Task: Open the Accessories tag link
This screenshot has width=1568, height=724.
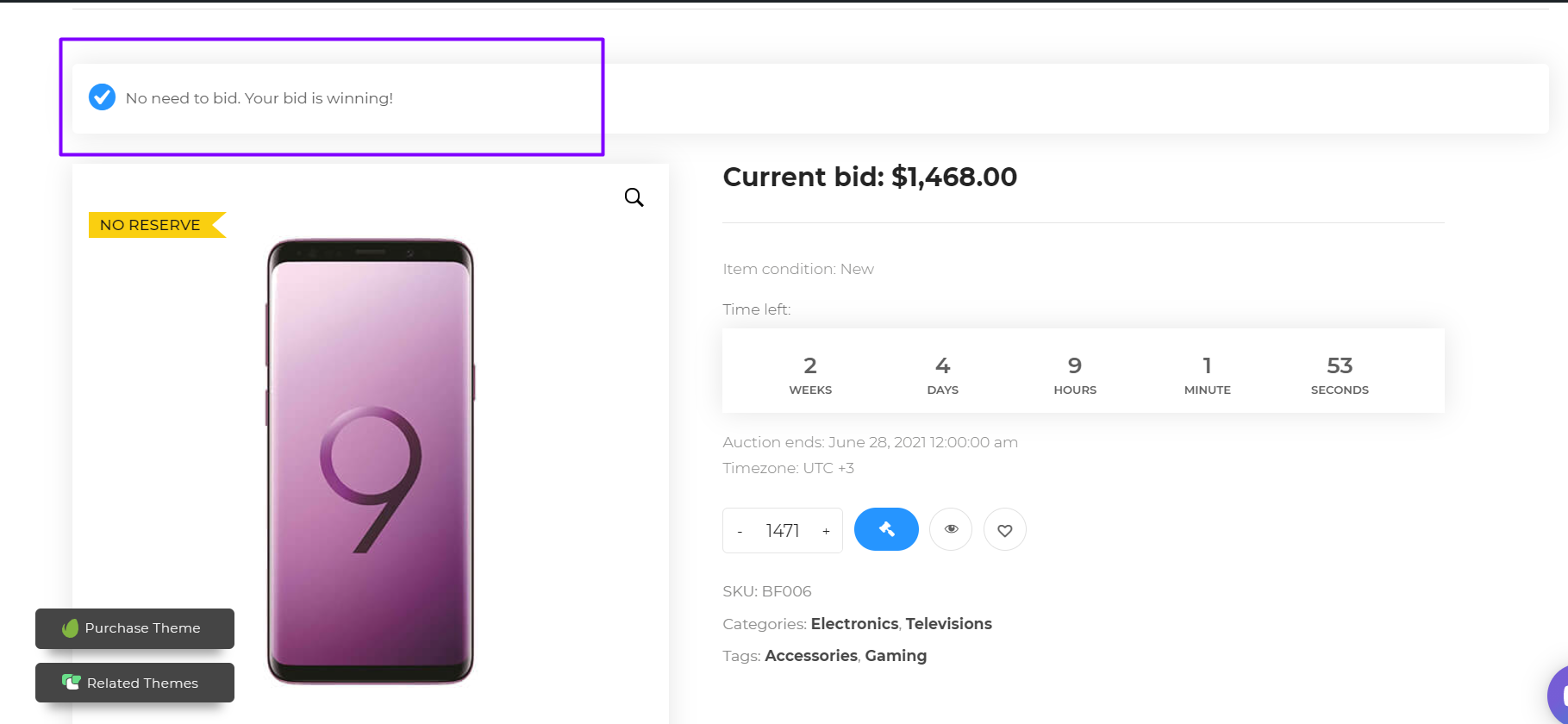Action: click(811, 656)
